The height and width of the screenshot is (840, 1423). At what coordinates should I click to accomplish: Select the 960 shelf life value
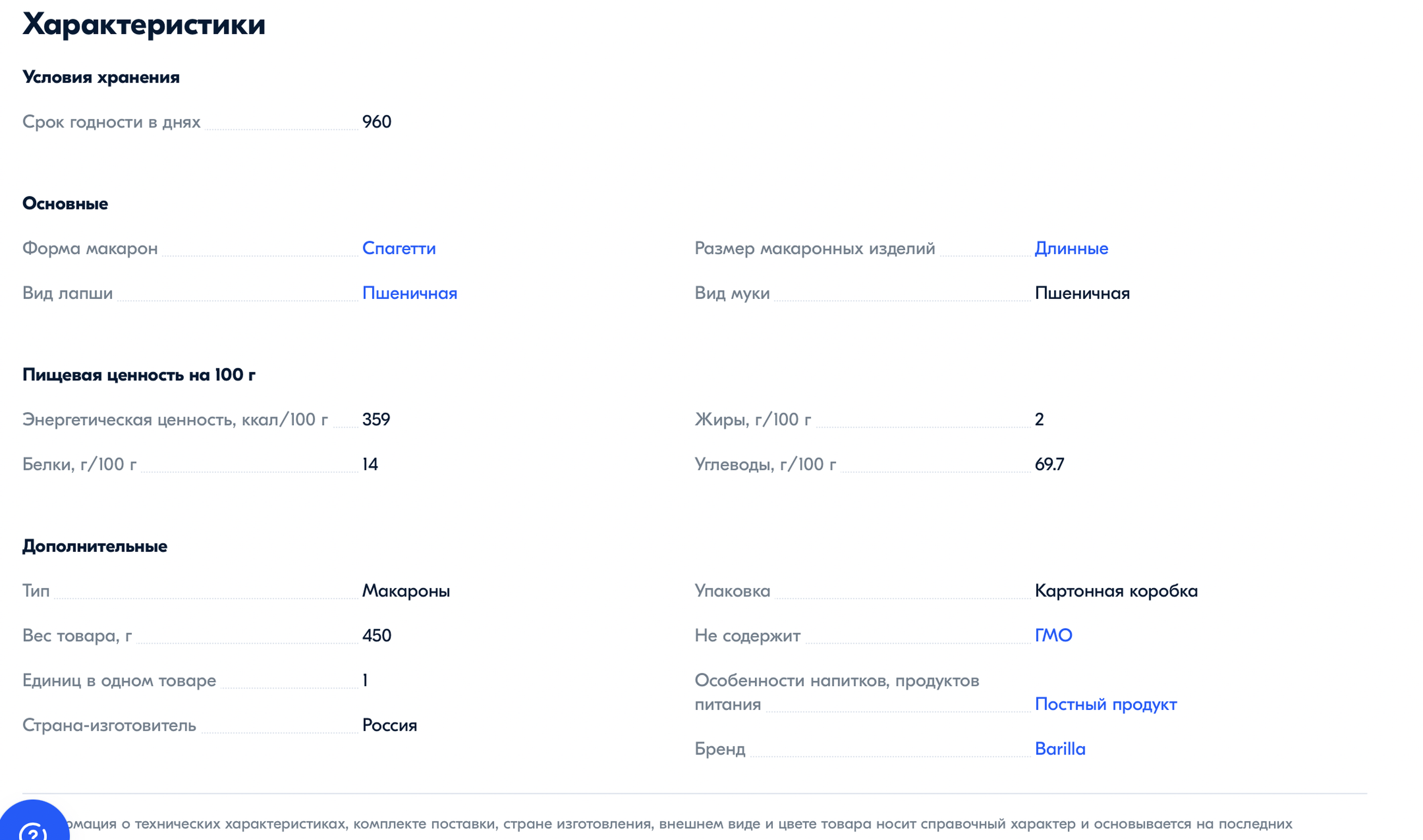click(x=377, y=122)
